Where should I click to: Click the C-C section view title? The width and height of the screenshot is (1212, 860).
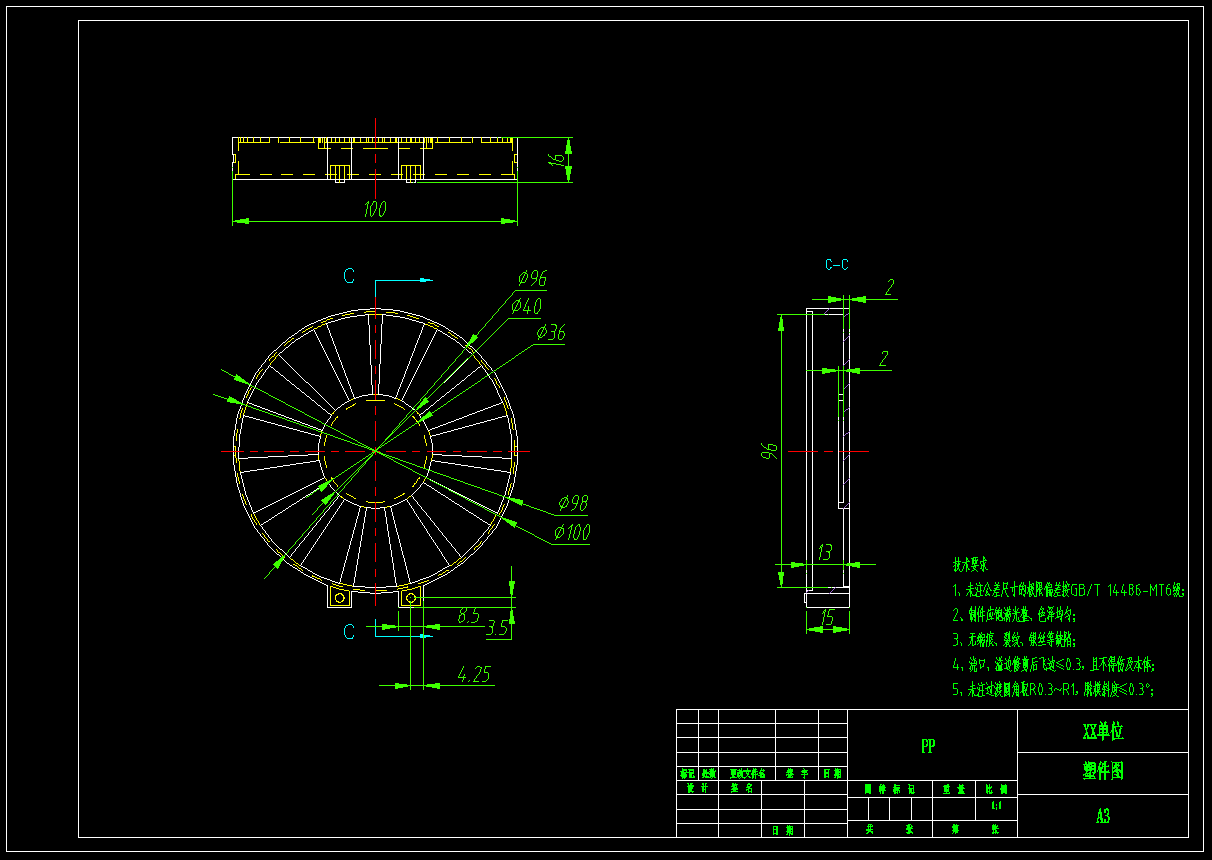pyautogui.click(x=837, y=265)
